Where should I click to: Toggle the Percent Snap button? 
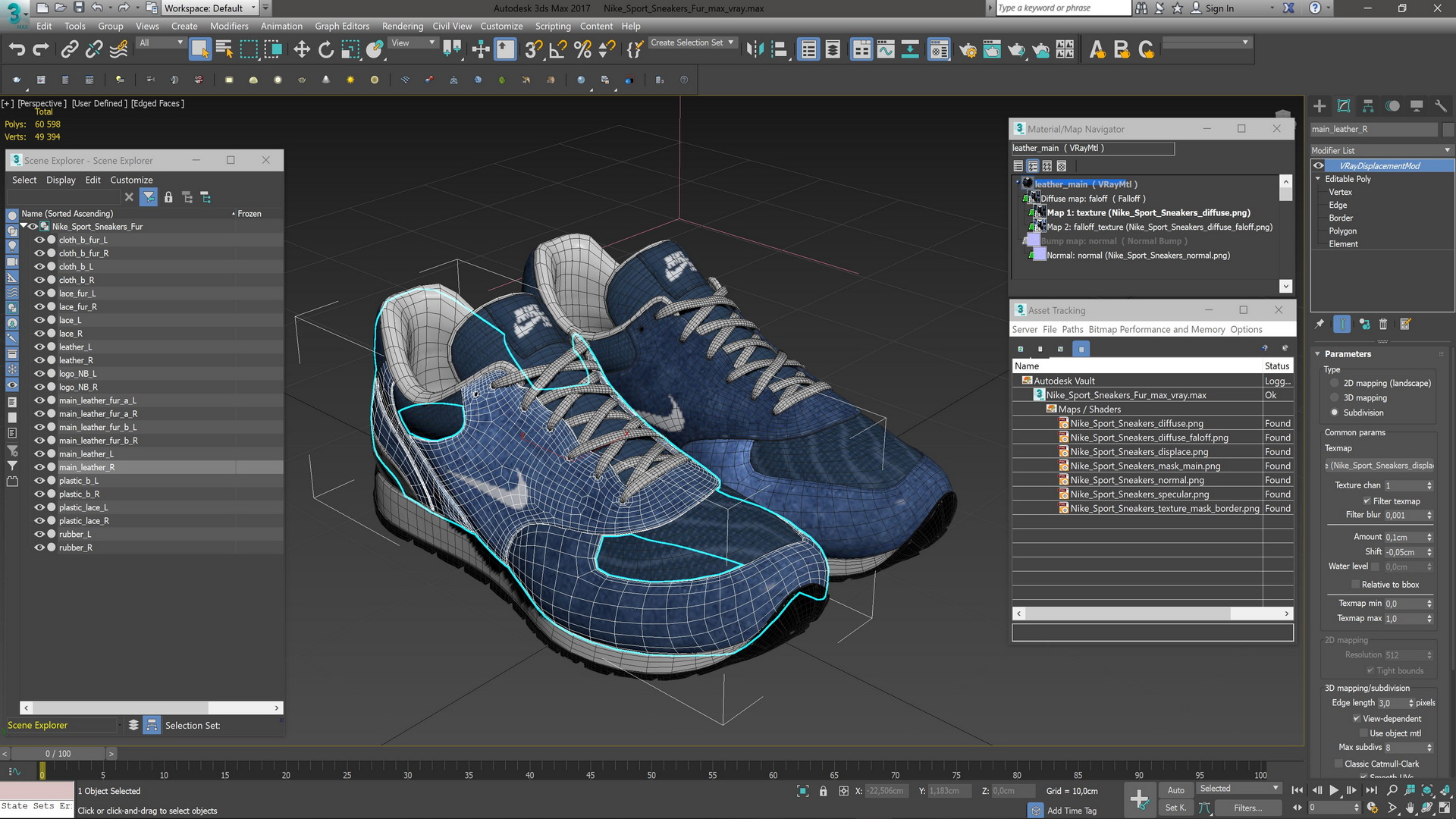(582, 50)
